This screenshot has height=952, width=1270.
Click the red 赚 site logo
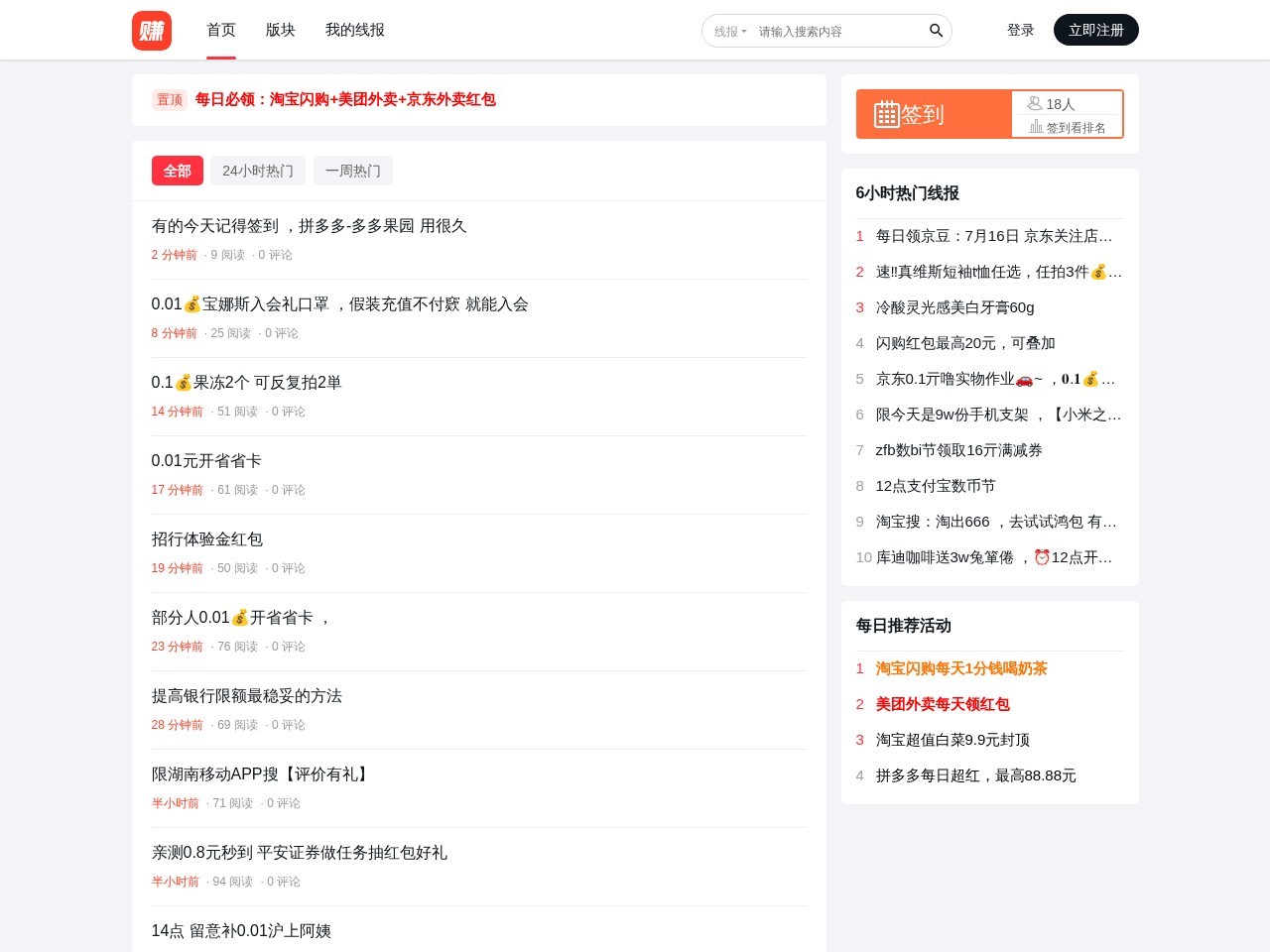[x=152, y=31]
